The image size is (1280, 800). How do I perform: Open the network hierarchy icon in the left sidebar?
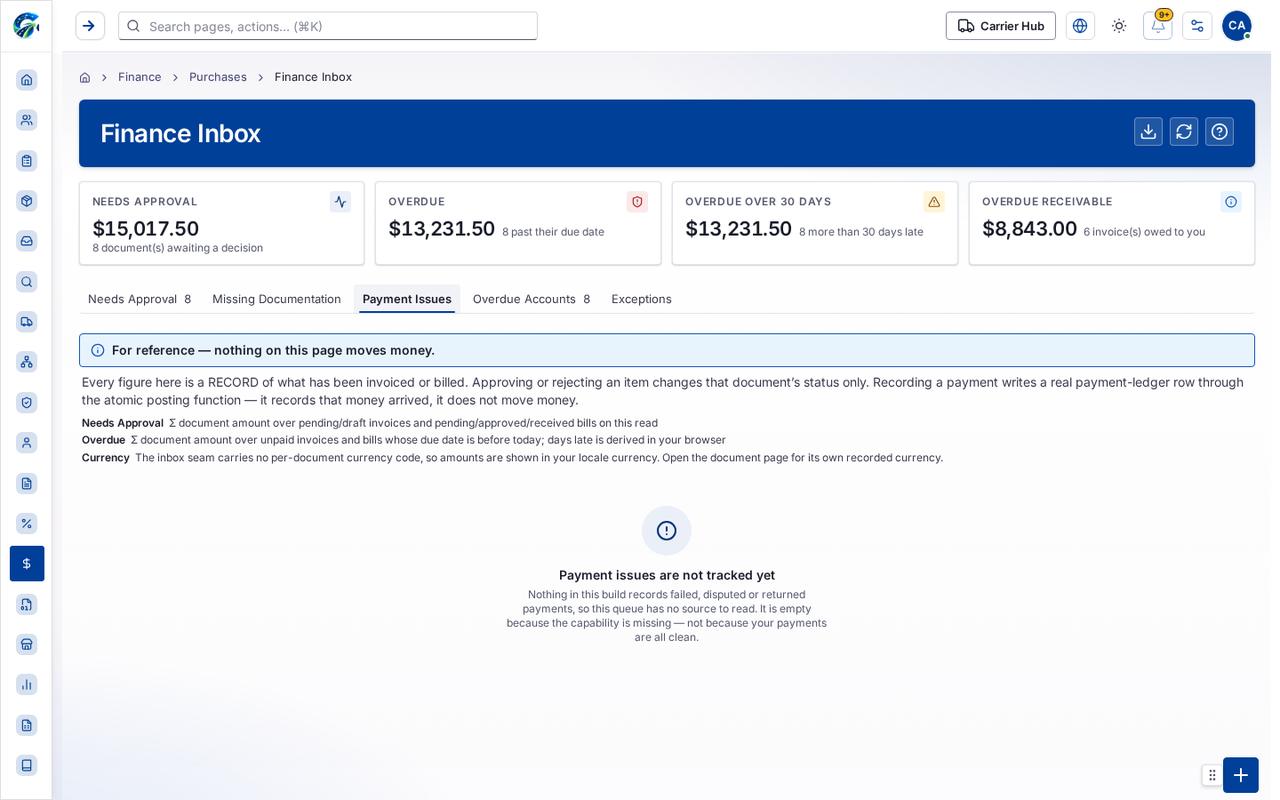27,362
